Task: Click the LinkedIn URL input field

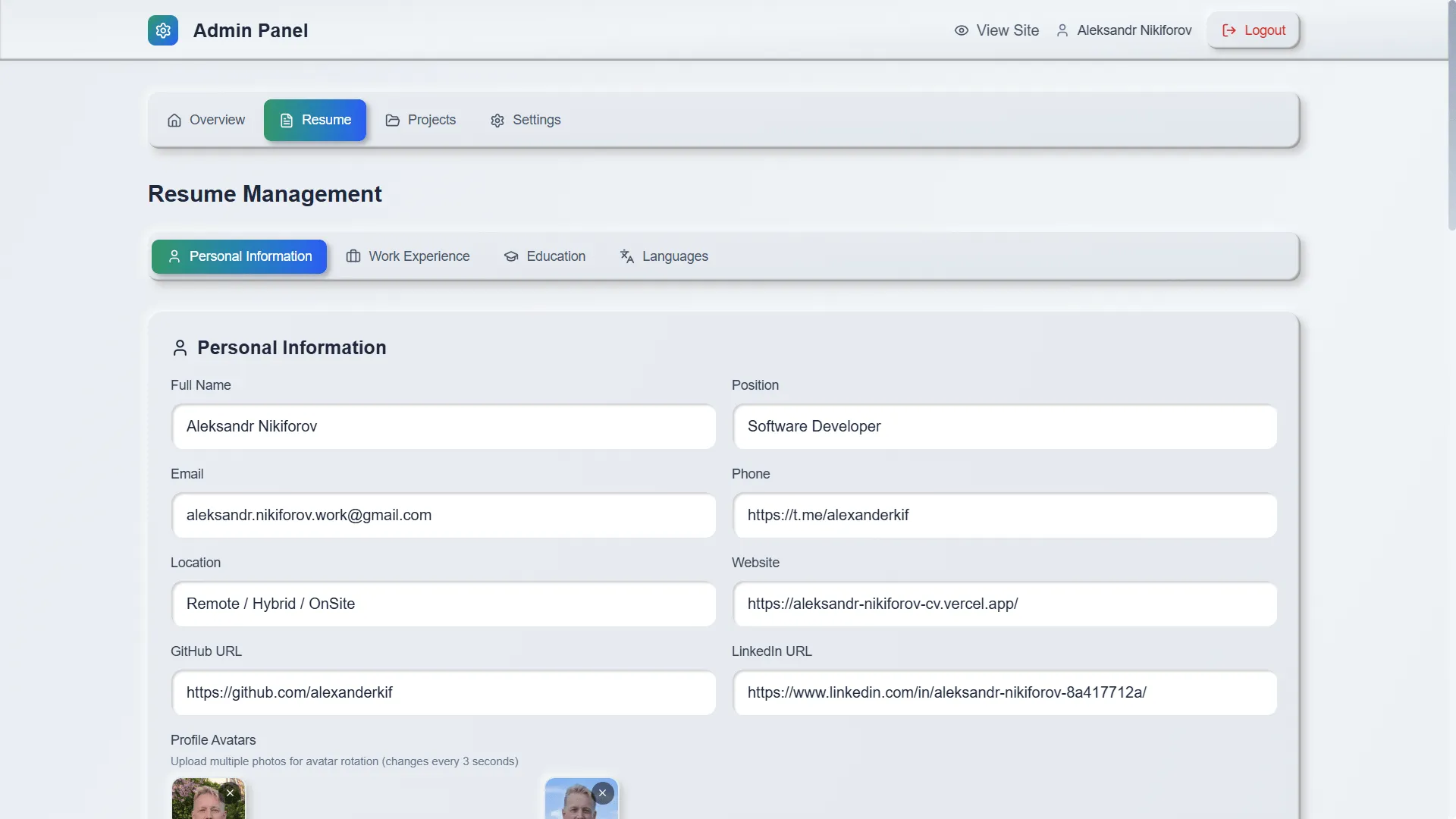Action: tap(1005, 692)
